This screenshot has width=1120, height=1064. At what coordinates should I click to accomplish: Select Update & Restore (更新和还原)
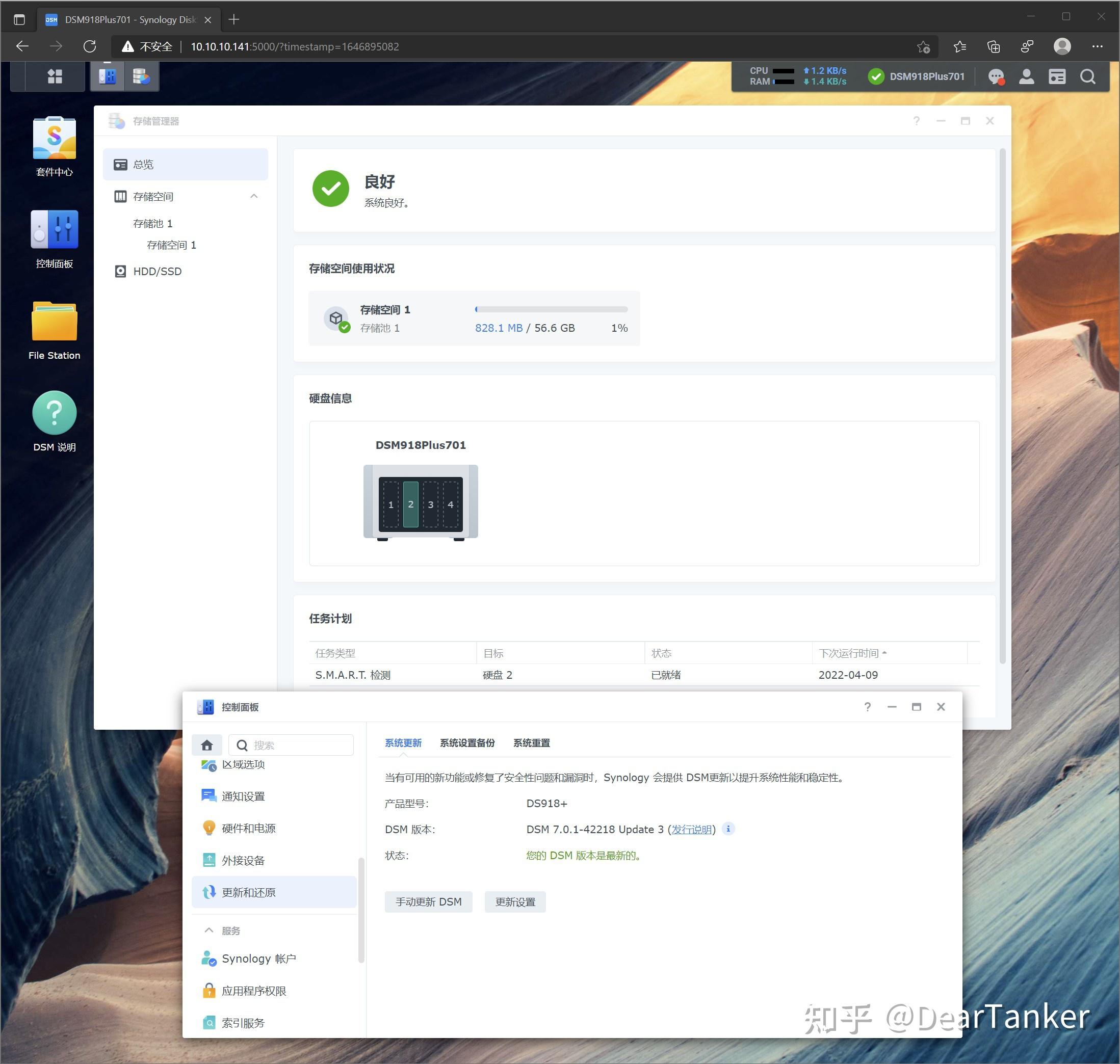click(274, 892)
